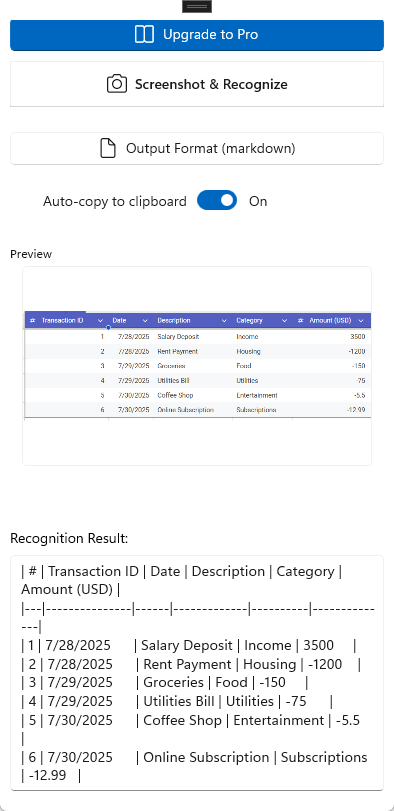Click the grip handle at panel top
The height and width of the screenshot is (811, 394).
196,6
